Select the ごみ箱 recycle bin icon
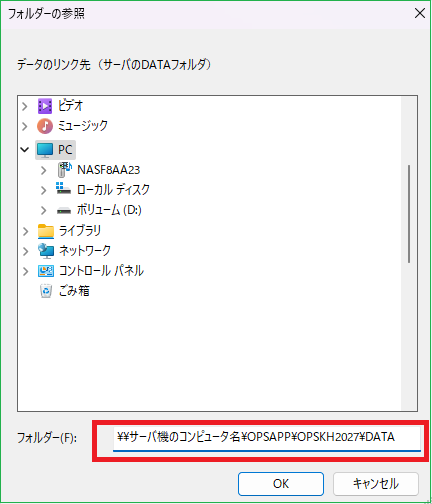Screen dimensions: 432x504 click(x=46, y=291)
